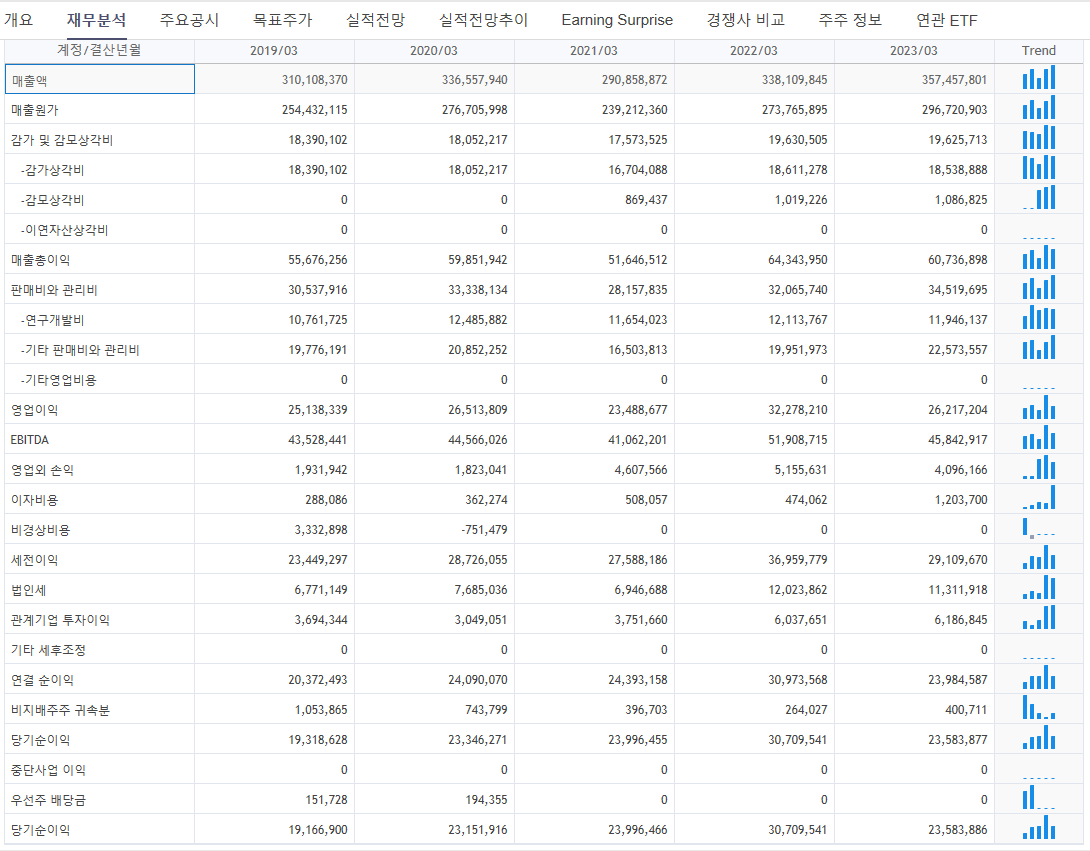This screenshot has width=1090, height=851.
Task: Select the 세전이익 row label
Action: coord(35,560)
